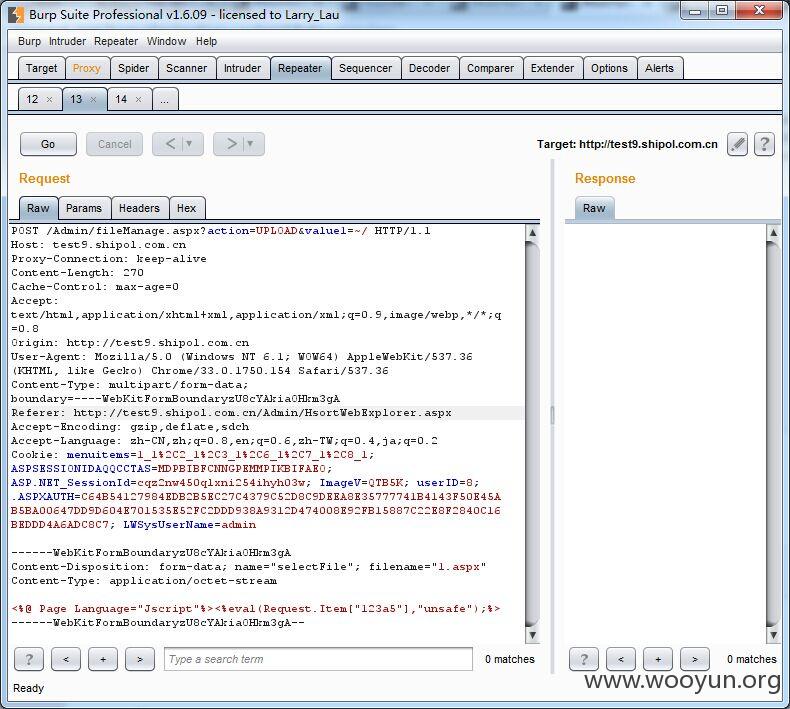Select the response Raw view tab
Screen dimensions: 790x709
click(x=594, y=208)
